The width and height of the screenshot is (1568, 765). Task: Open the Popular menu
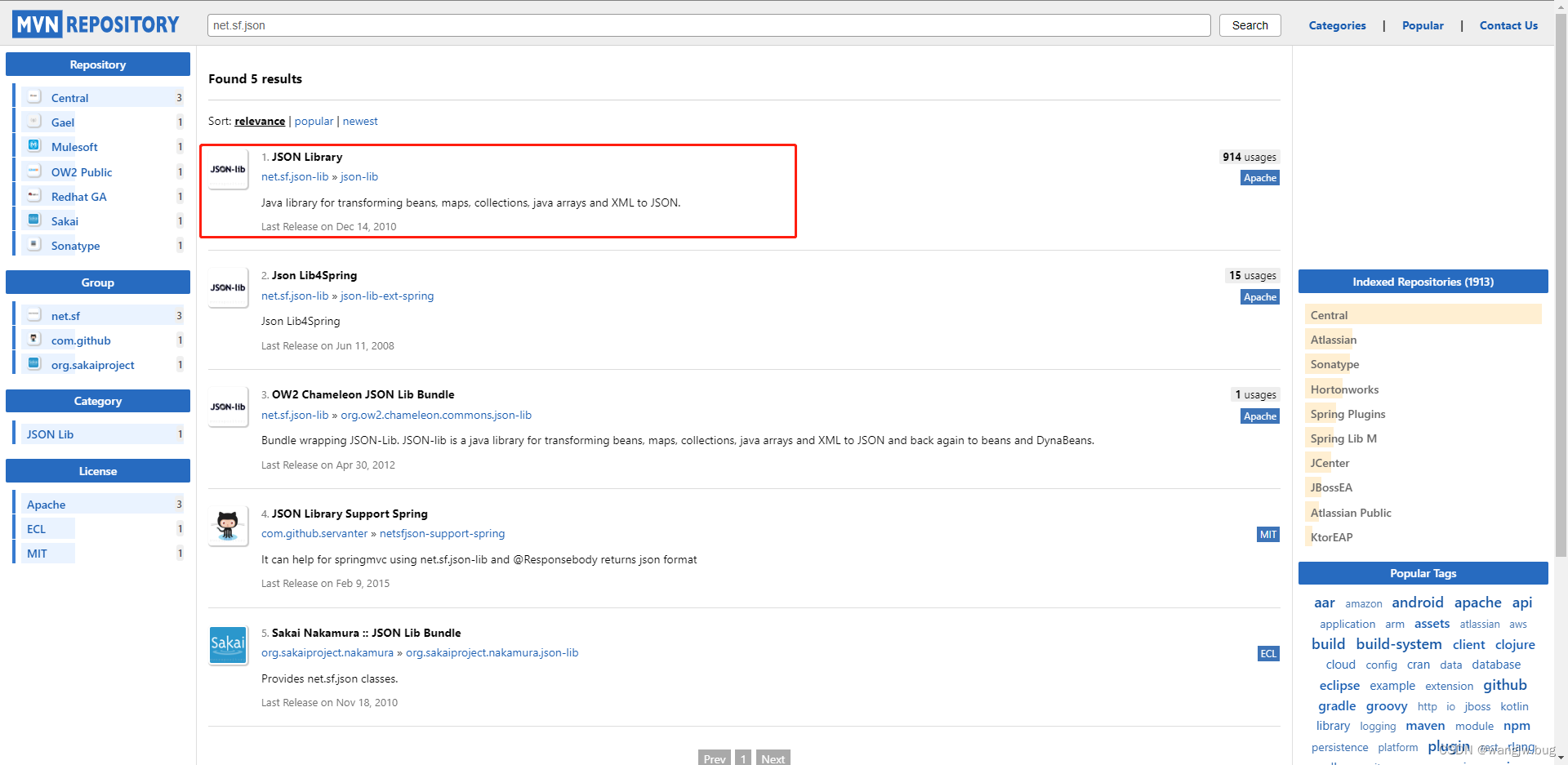pos(1423,24)
